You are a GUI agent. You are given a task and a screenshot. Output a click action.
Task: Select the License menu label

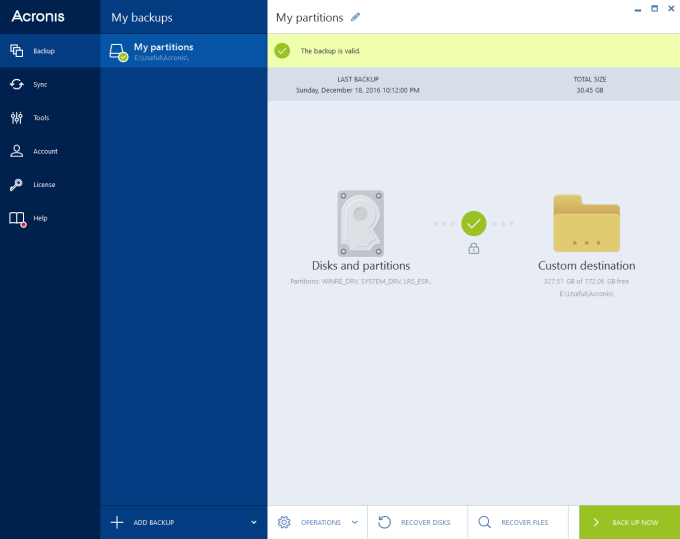pyautogui.click(x=44, y=185)
